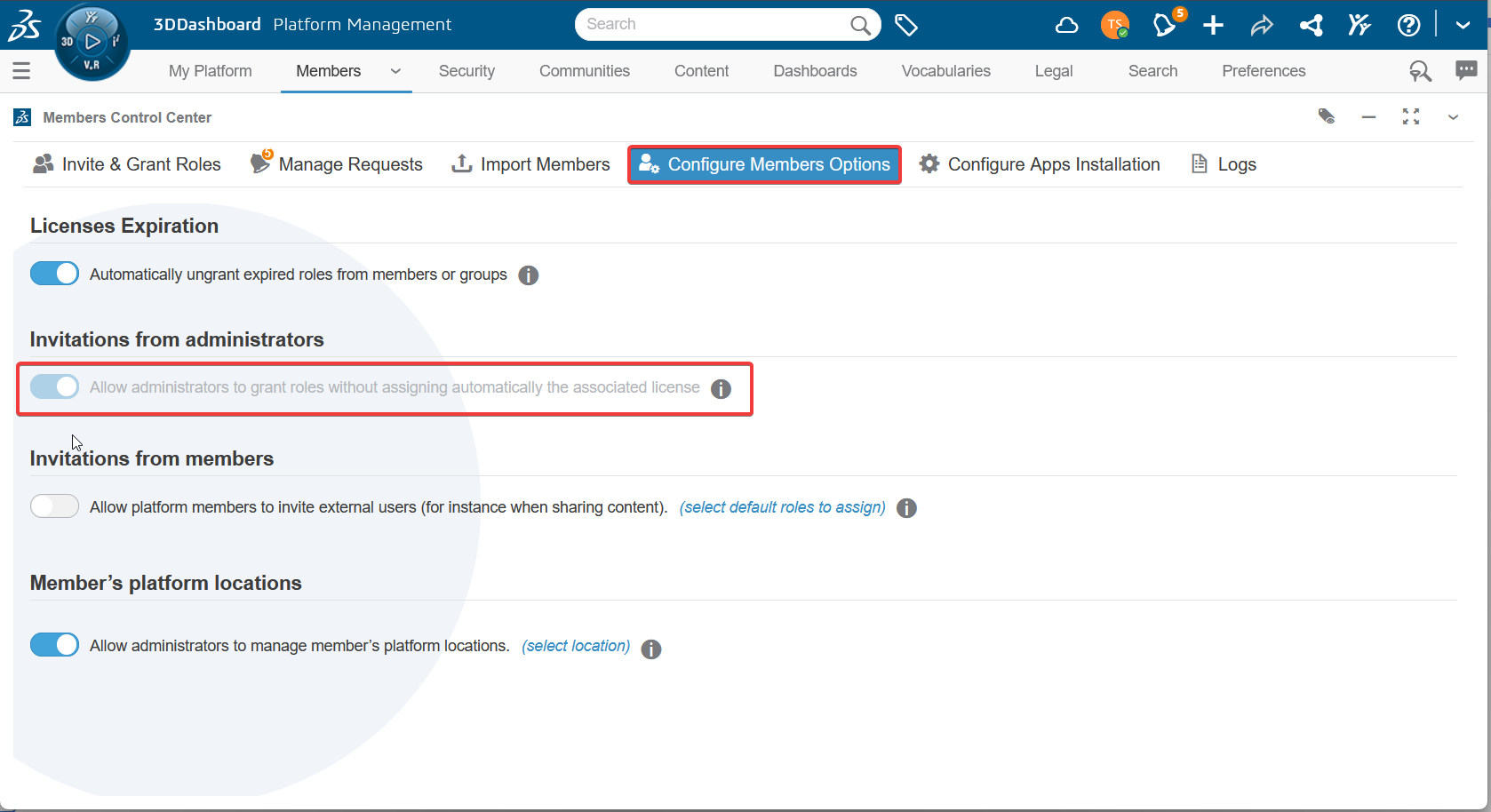Screen dimensions: 1491x812
Task: Select the Vocabularies tab
Action: (946, 71)
